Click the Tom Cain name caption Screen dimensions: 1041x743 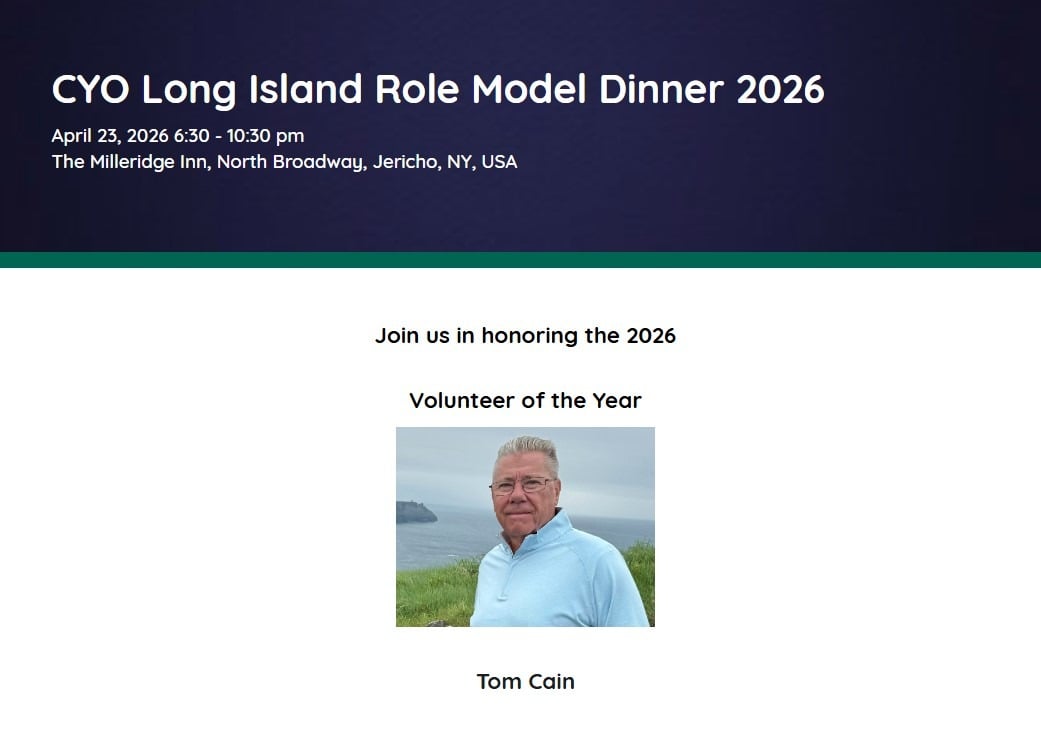(x=525, y=682)
